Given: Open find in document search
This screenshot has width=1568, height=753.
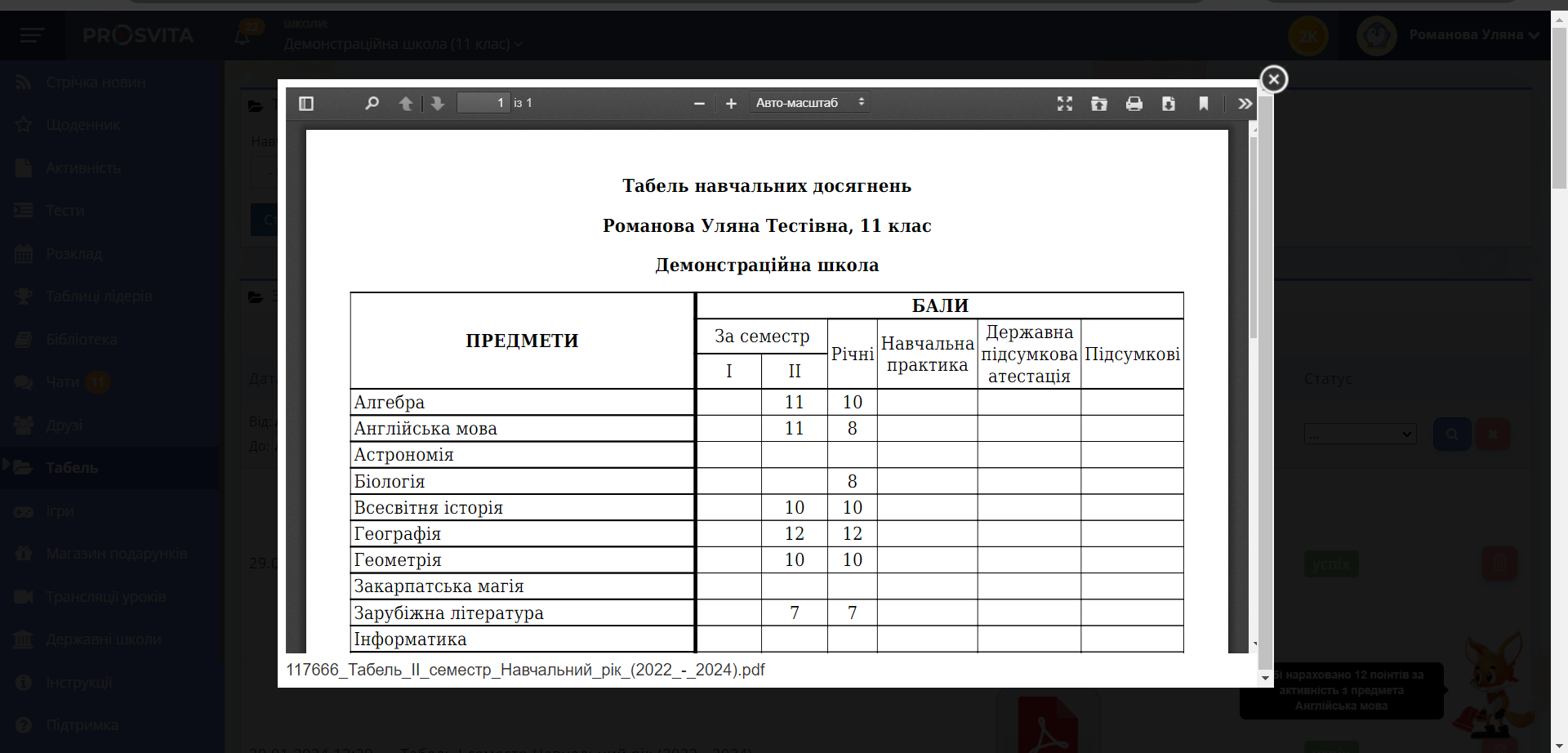Looking at the screenshot, I should click(372, 104).
